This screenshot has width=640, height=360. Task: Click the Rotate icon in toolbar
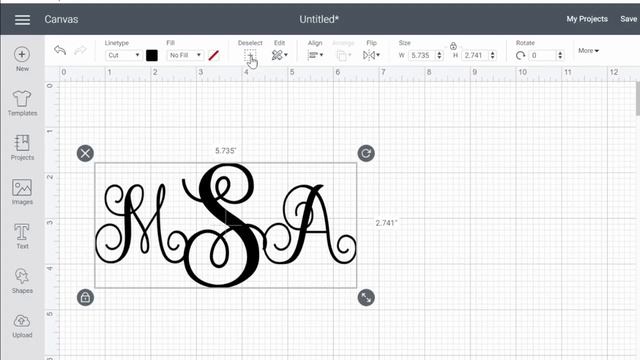(520, 56)
